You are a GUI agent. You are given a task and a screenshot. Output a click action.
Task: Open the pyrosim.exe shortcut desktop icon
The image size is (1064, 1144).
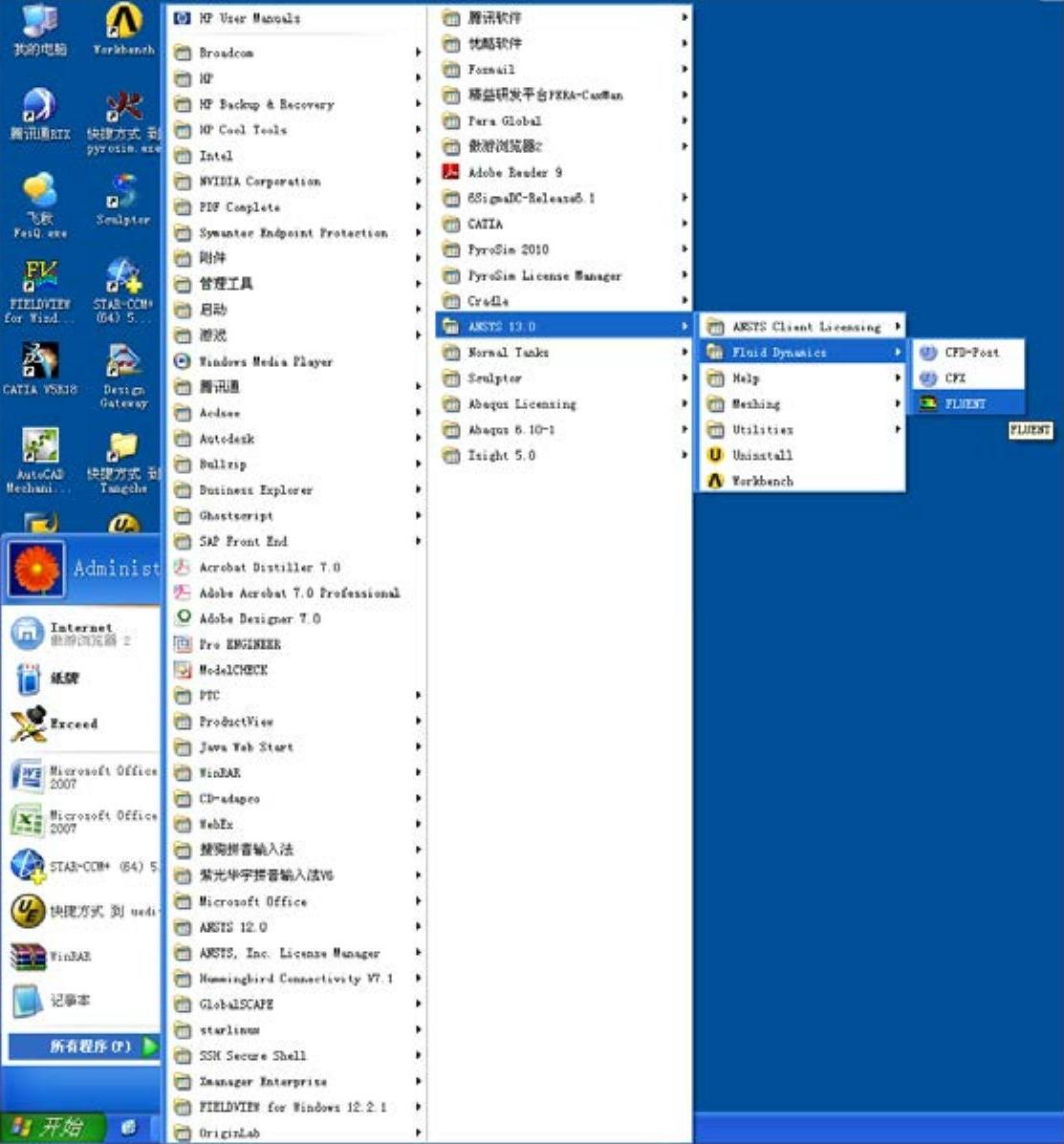click(123, 122)
